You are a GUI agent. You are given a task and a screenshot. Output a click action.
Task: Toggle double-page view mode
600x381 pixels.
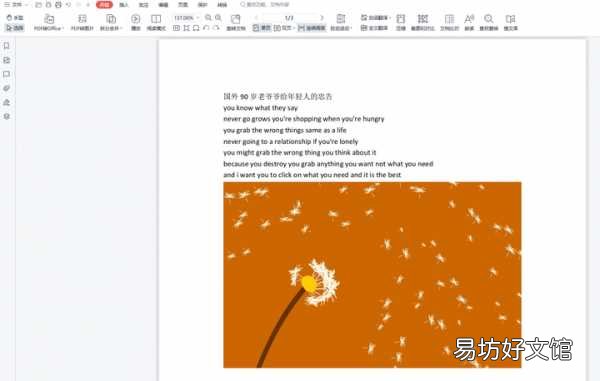[x=284, y=28]
